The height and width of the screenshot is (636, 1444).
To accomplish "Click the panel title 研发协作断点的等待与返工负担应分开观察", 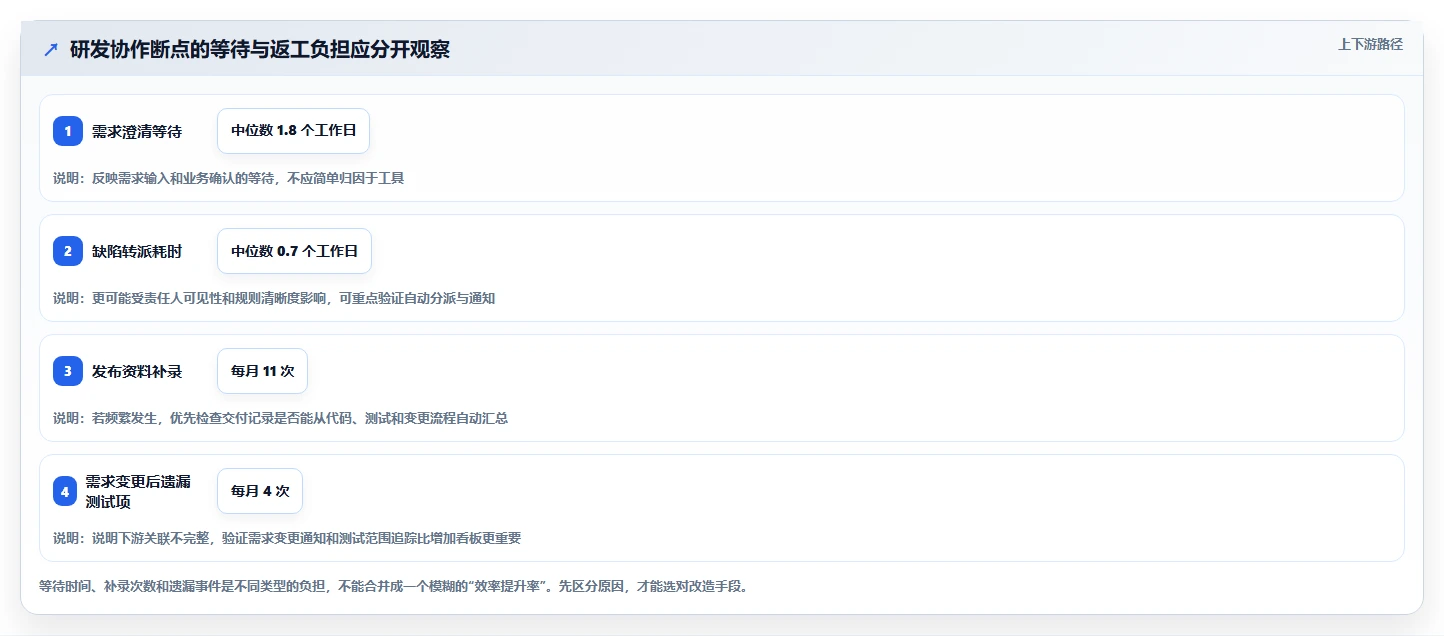I will click(x=260, y=49).
